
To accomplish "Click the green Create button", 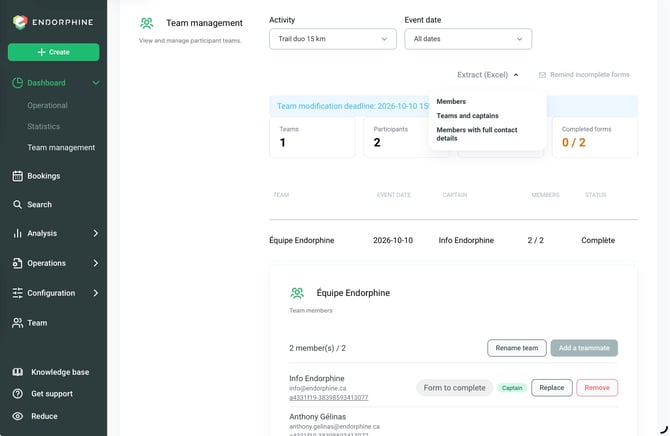I will tap(53, 52).
